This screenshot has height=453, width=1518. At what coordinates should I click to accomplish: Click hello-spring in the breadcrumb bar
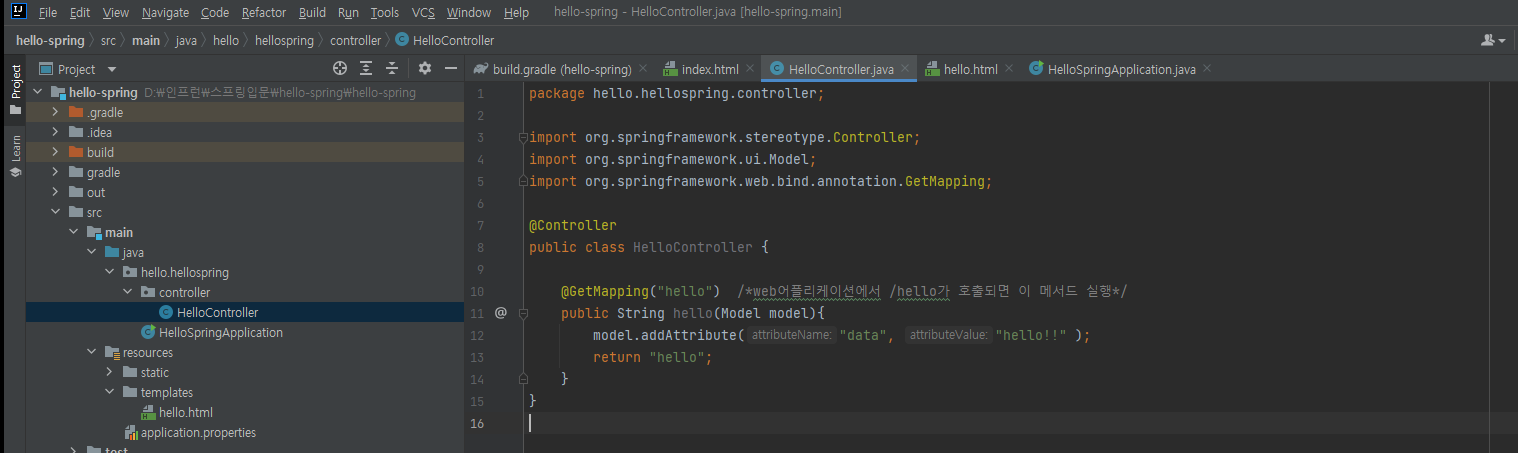coord(50,41)
